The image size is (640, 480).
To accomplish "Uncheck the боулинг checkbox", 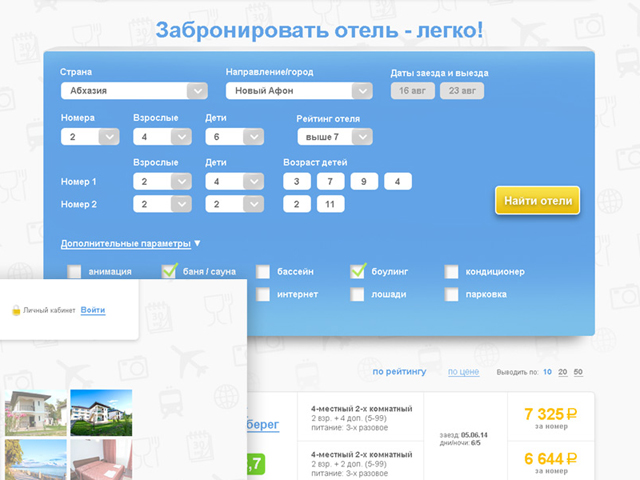I will [357, 271].
